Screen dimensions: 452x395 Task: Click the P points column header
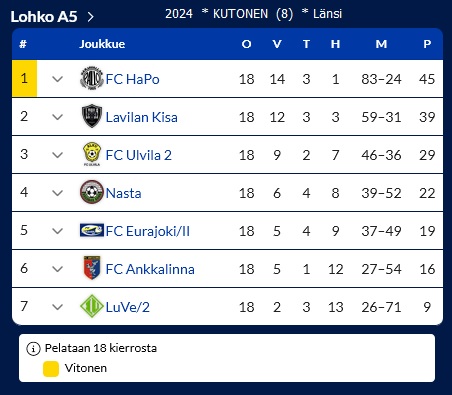[427, 44]
